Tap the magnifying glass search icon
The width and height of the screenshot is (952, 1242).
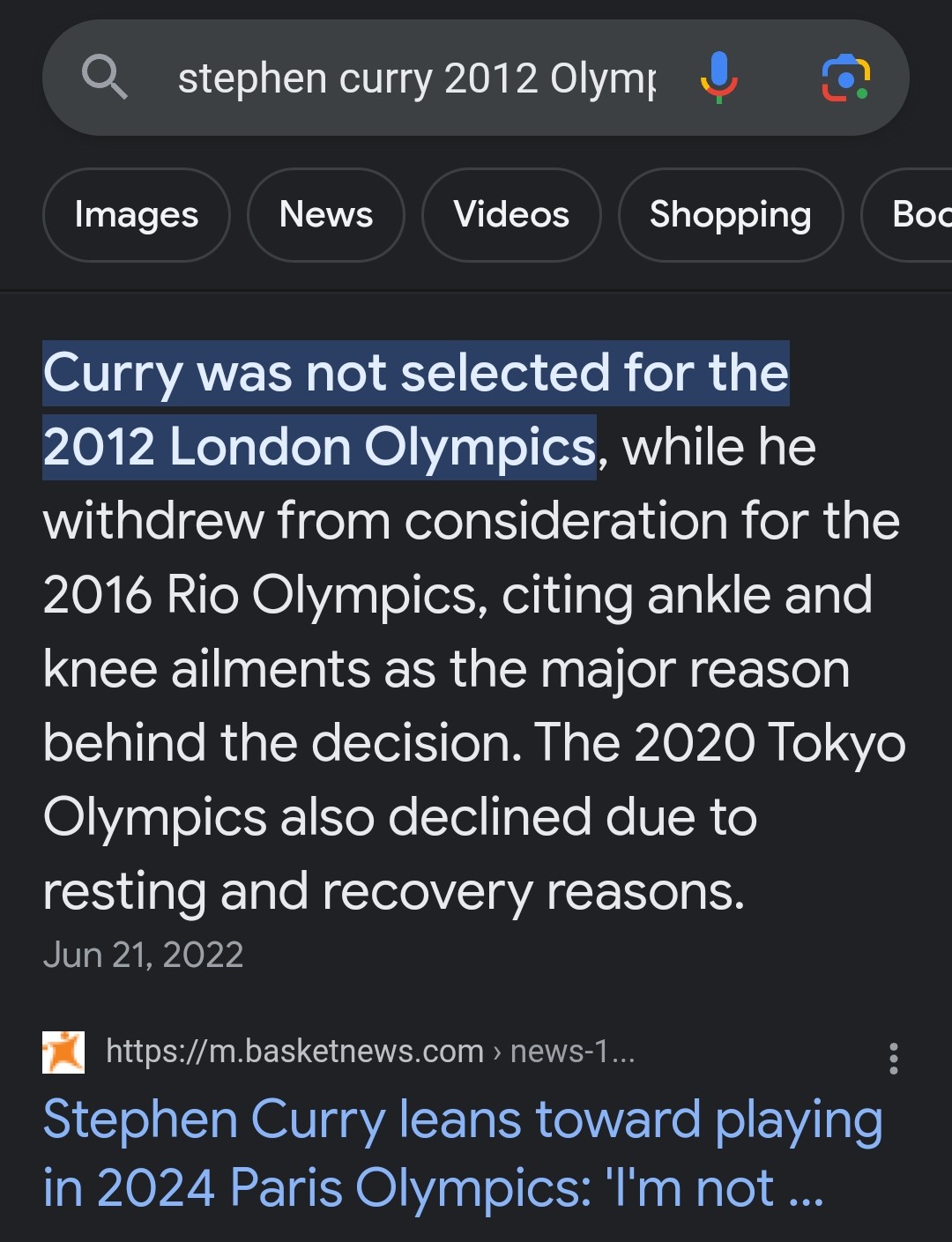[x=105, y=77]
